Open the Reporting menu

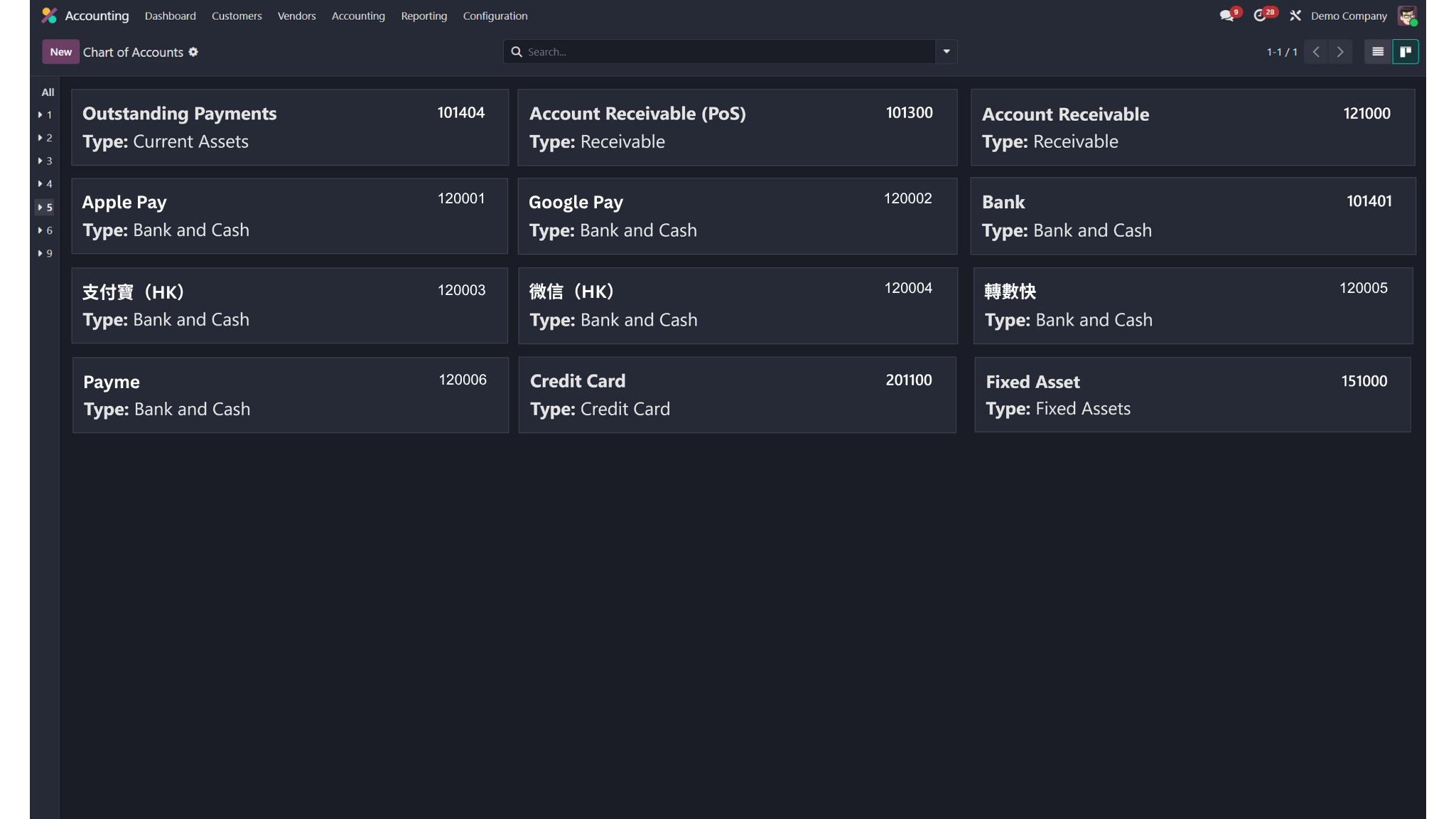424,16
